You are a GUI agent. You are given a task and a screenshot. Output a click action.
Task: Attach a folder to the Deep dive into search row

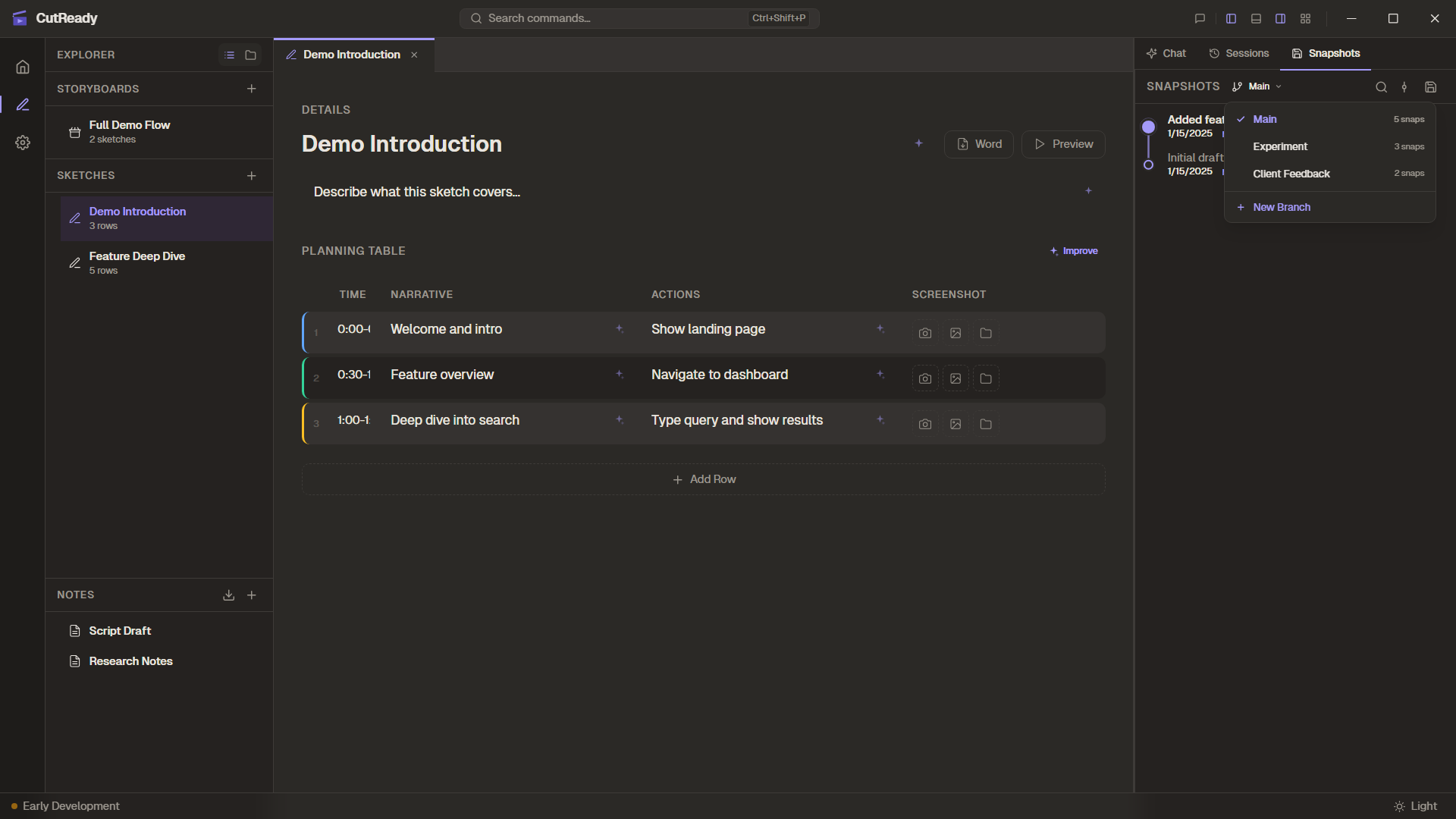point(985,424)
